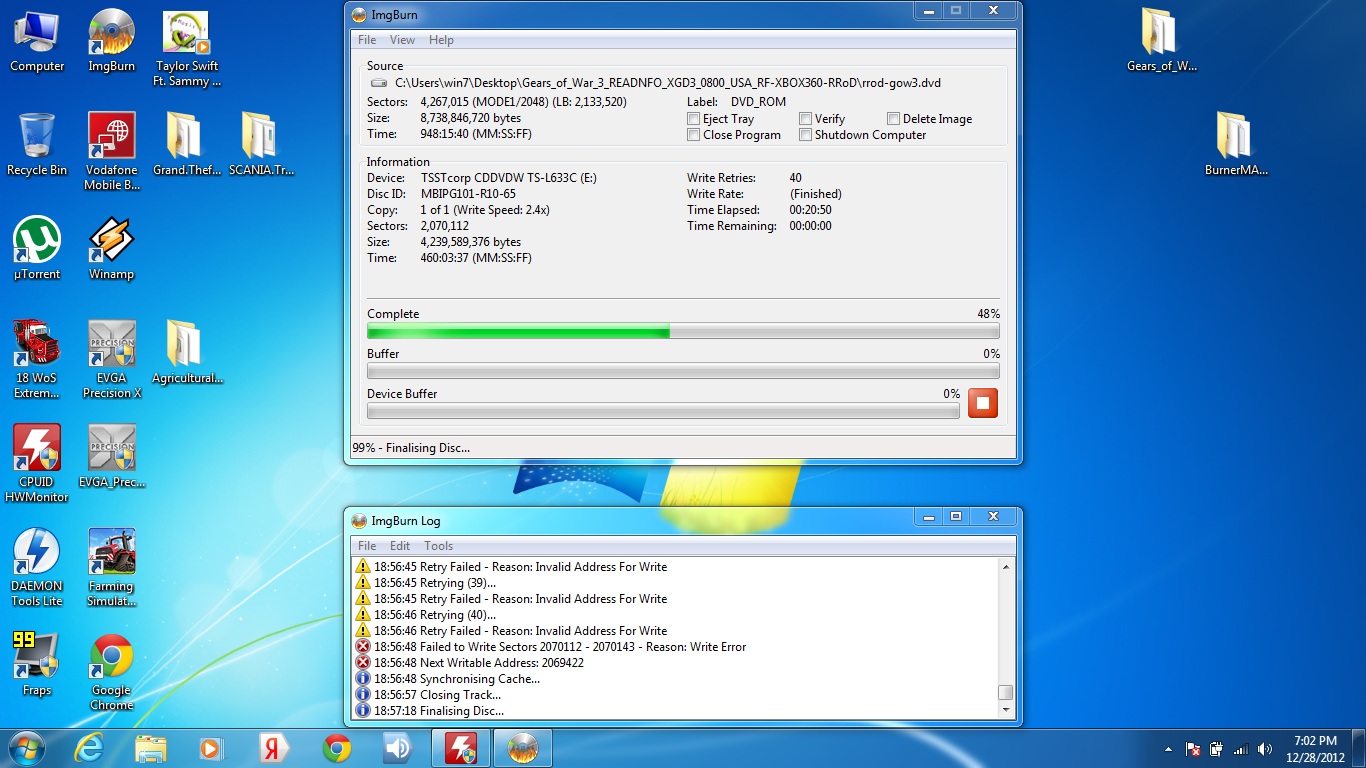The height and width of the screenshot is (768, 1366).
Task: Open the Fraps desktop shortcut
Action: coord(37,666)
